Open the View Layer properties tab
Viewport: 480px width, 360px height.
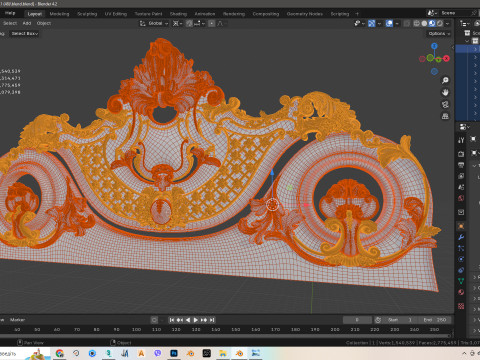coord(461,176)
